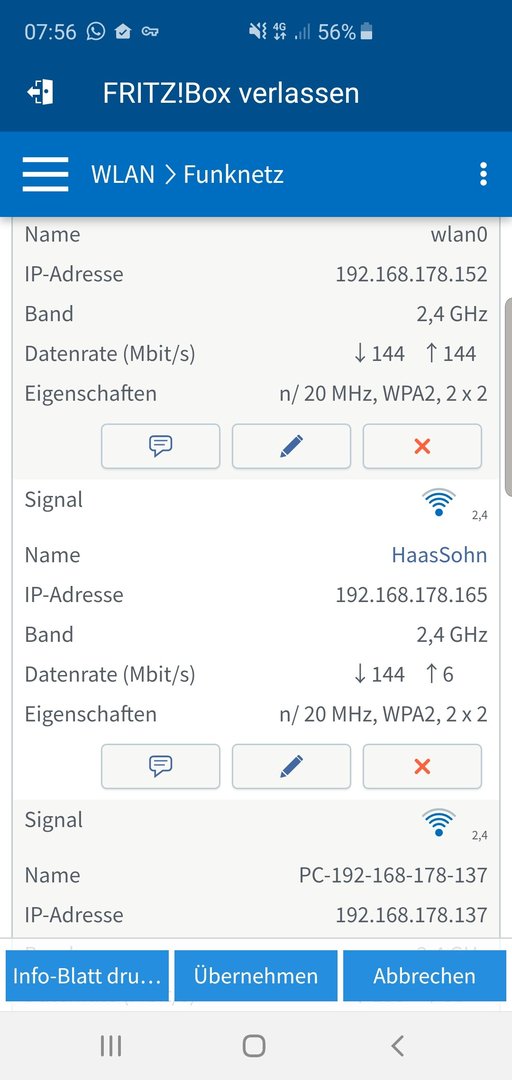The width and height of the screenshot is (512, 1080).
Task: Click the Übernehmen button
Action: click(x=256, y=975)
